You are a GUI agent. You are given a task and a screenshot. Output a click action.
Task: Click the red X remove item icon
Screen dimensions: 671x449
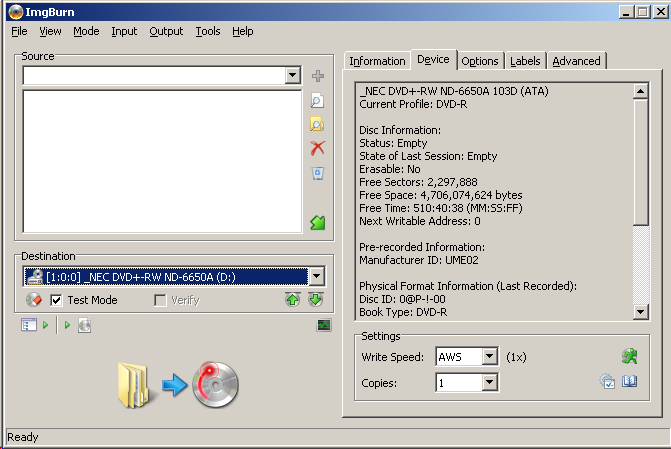tap(318, 148)
